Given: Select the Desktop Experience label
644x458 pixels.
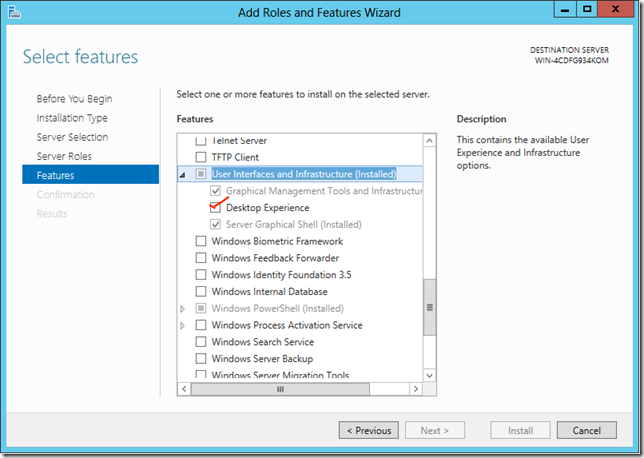Looking at the screenshot, I should [268, 208].
